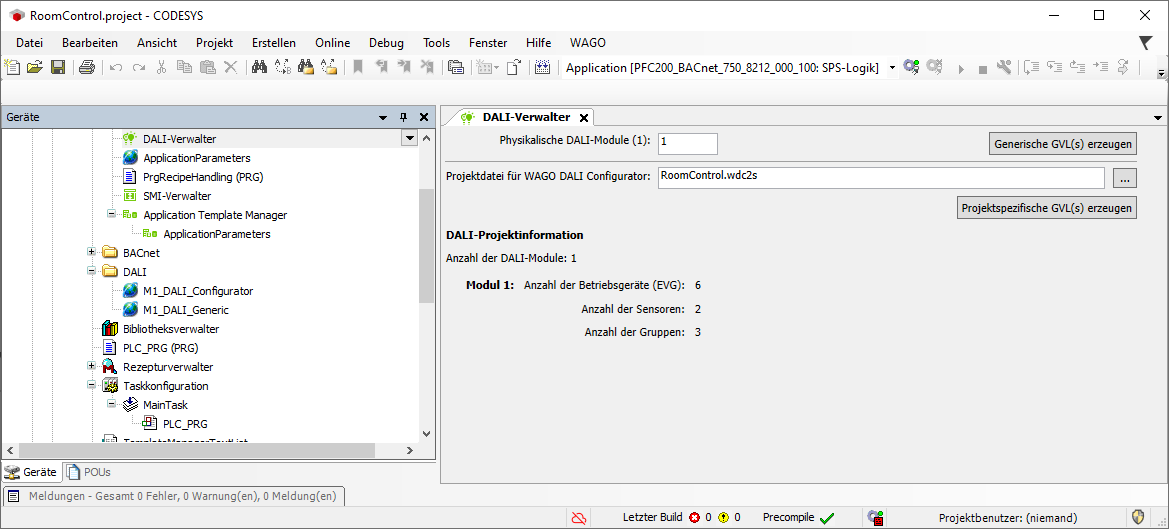This screenshot has height=529, width=1169.
Task: Select PrgRecipeHandling (PRG) in the tree
Action: 203,177
